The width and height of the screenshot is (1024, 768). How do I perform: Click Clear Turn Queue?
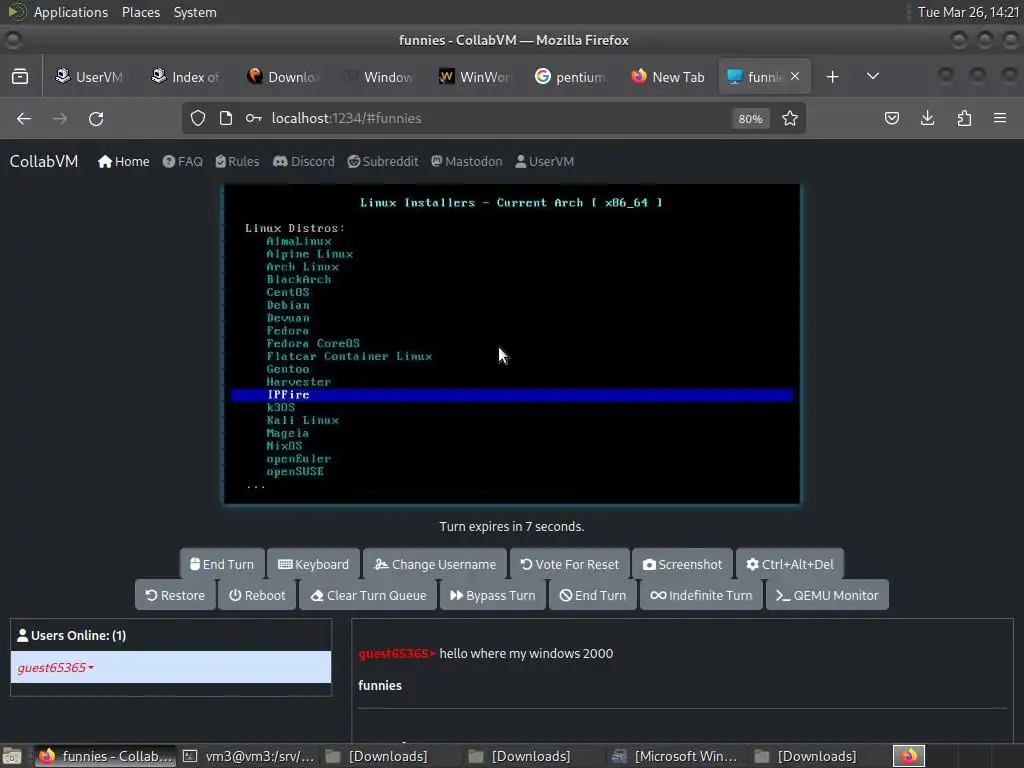tap(368, 595)
